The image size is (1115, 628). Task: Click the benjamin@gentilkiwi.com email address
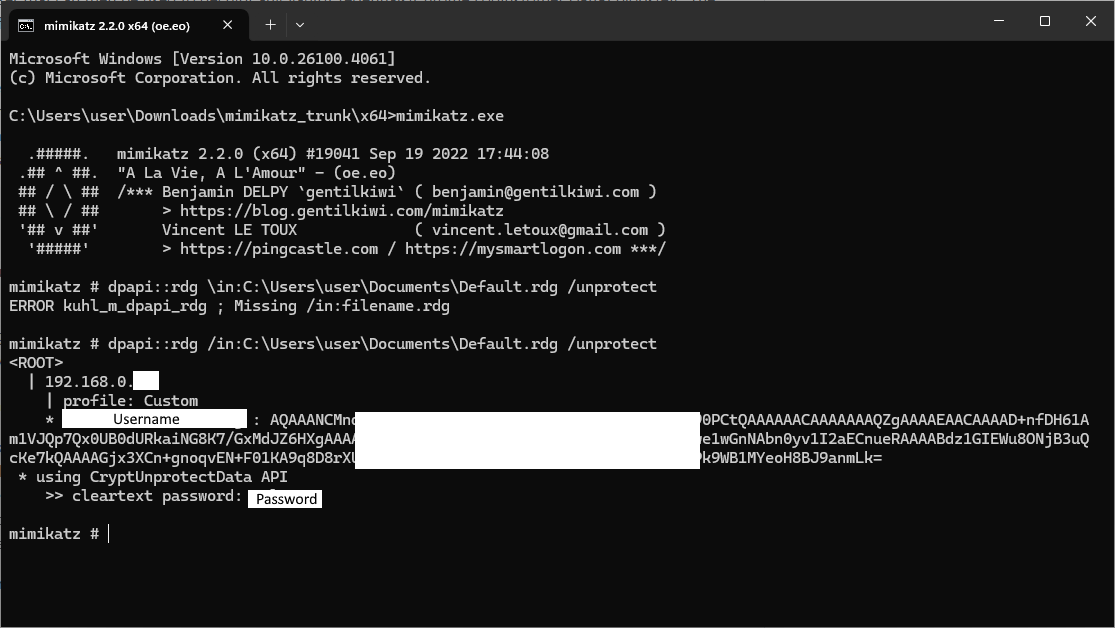pyautogui.click(x=535, y=192)
